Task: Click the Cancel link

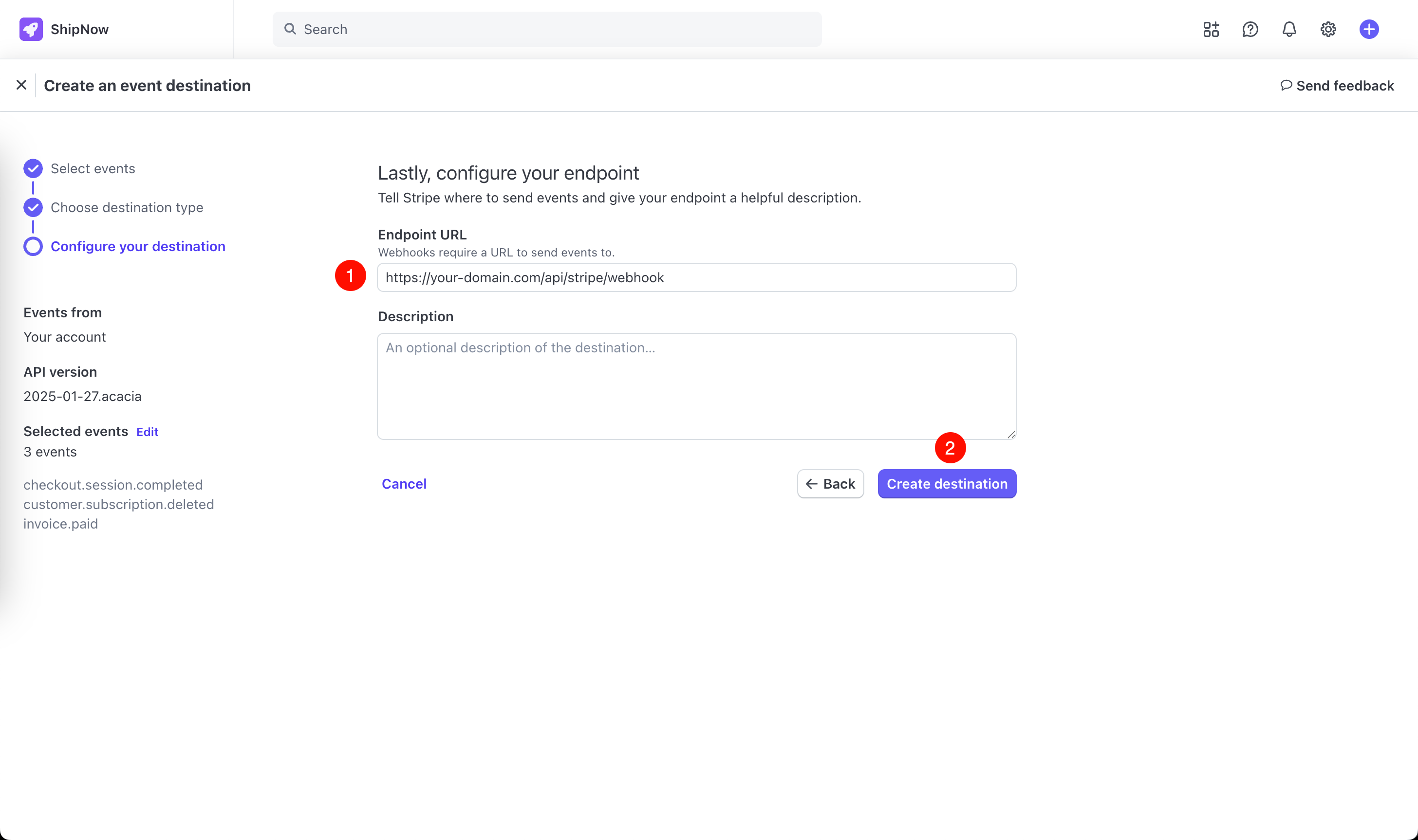Action: coord(404,484)
